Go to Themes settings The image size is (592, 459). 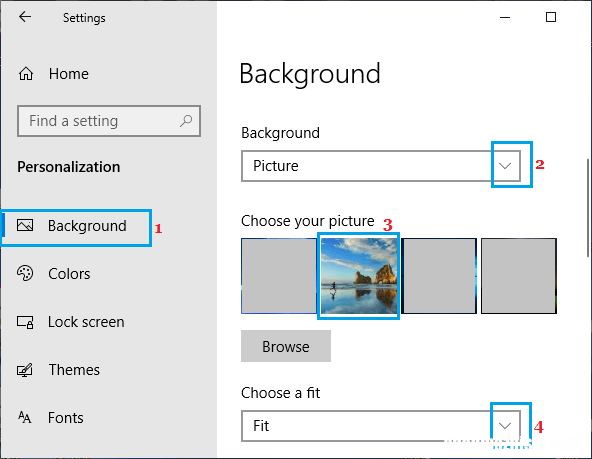[x=74, y=370]
